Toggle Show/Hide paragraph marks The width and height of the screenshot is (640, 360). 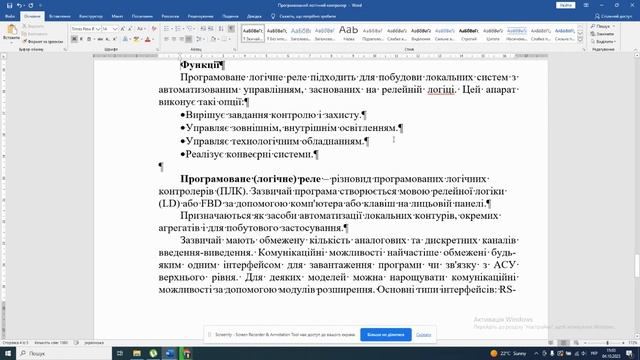[231, 29]
